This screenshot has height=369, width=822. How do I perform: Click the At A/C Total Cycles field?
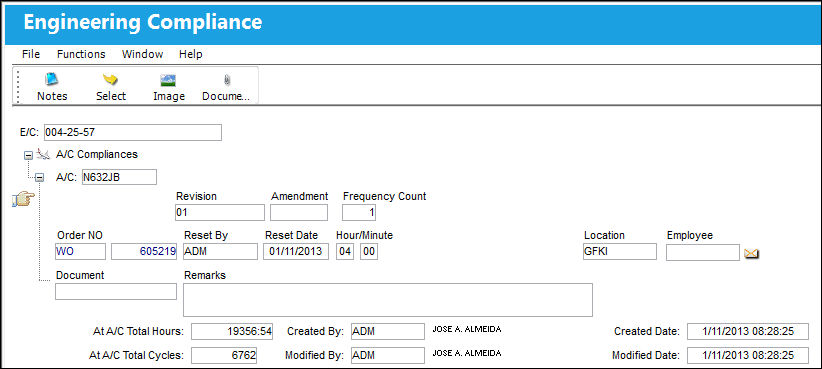(224, 355)
